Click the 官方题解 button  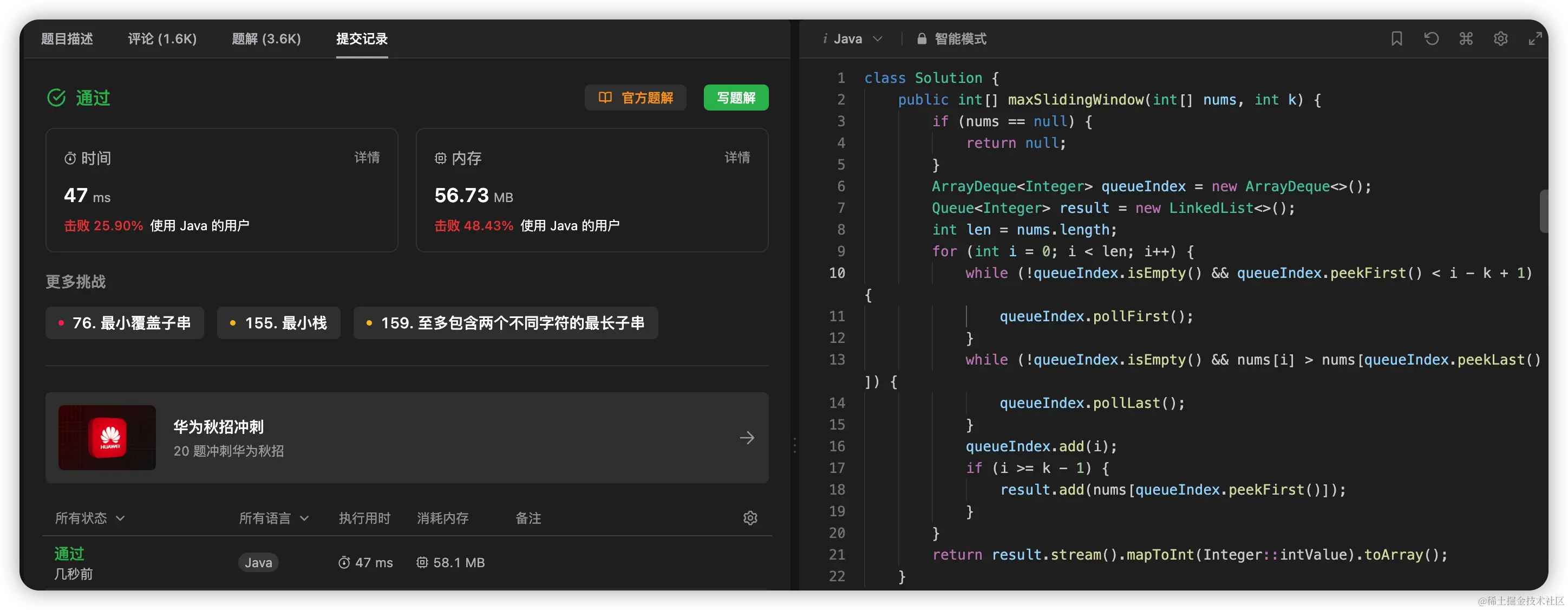coord(636,98)
